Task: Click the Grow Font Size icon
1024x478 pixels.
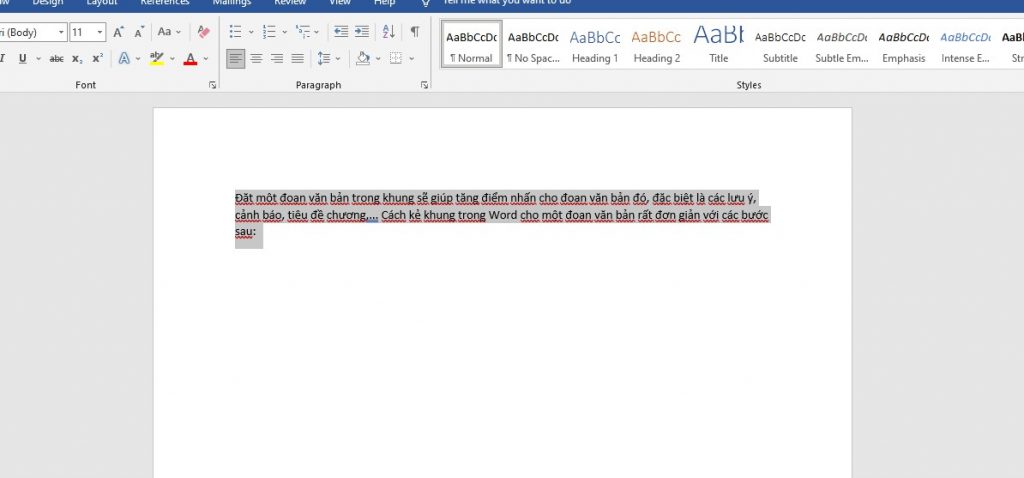Action: (x=119, y=33)
